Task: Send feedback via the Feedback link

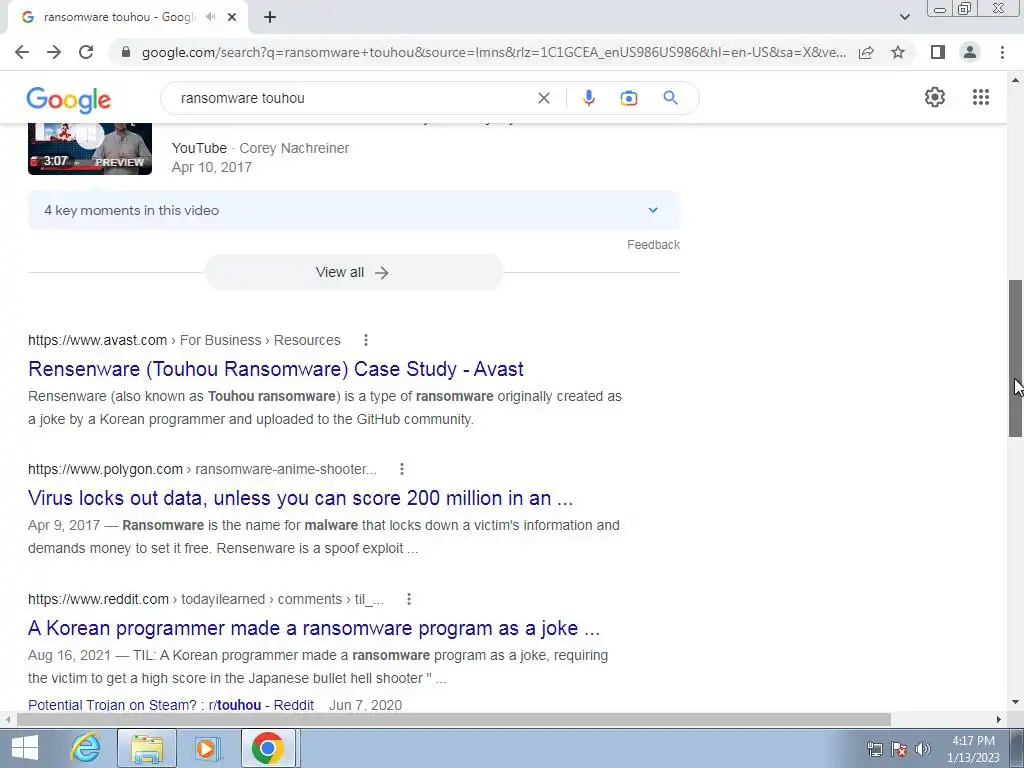Action: (x=653, y=245)
